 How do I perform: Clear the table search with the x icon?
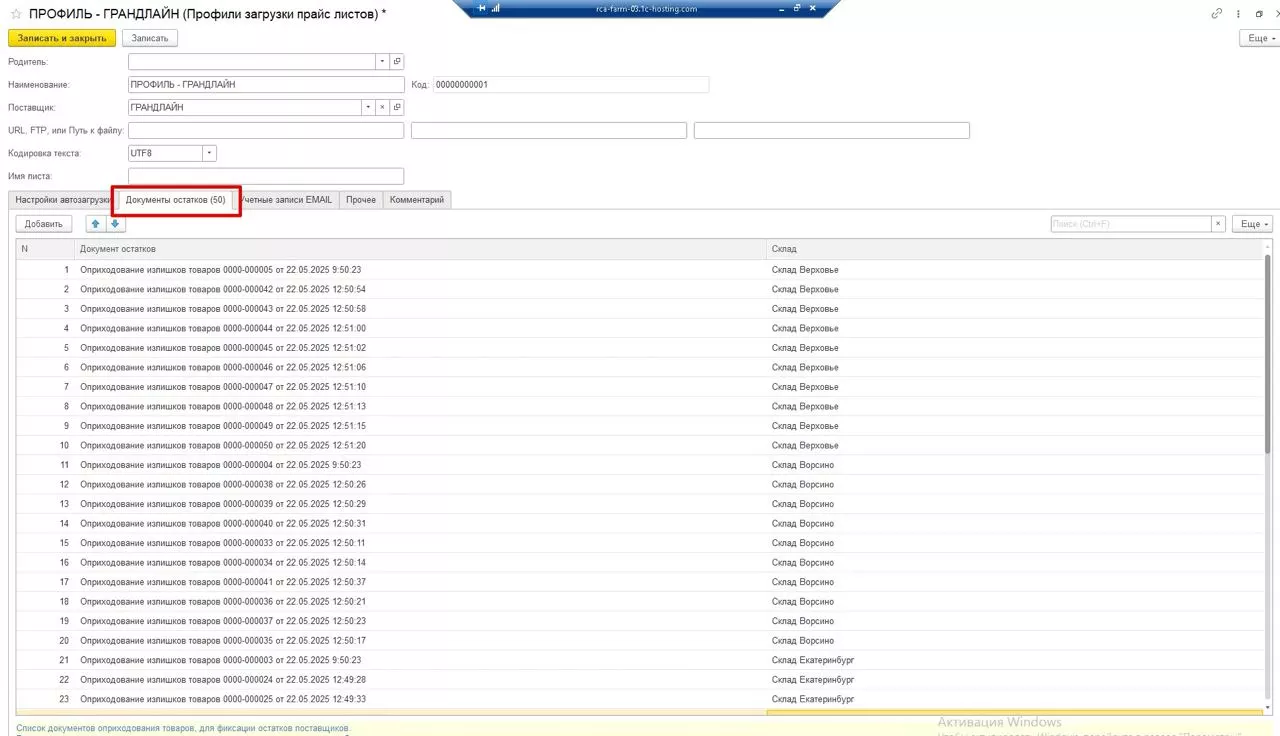pos(1218,224)
